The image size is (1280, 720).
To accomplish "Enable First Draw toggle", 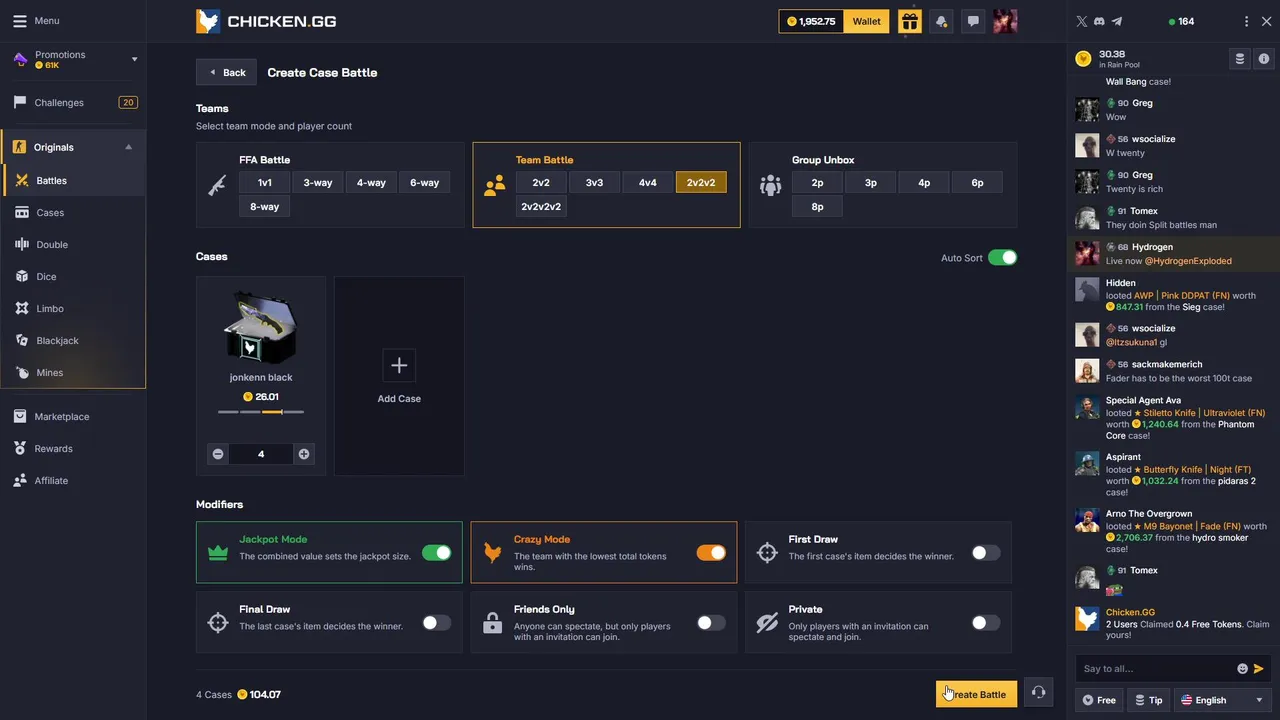I will point(985,553).
